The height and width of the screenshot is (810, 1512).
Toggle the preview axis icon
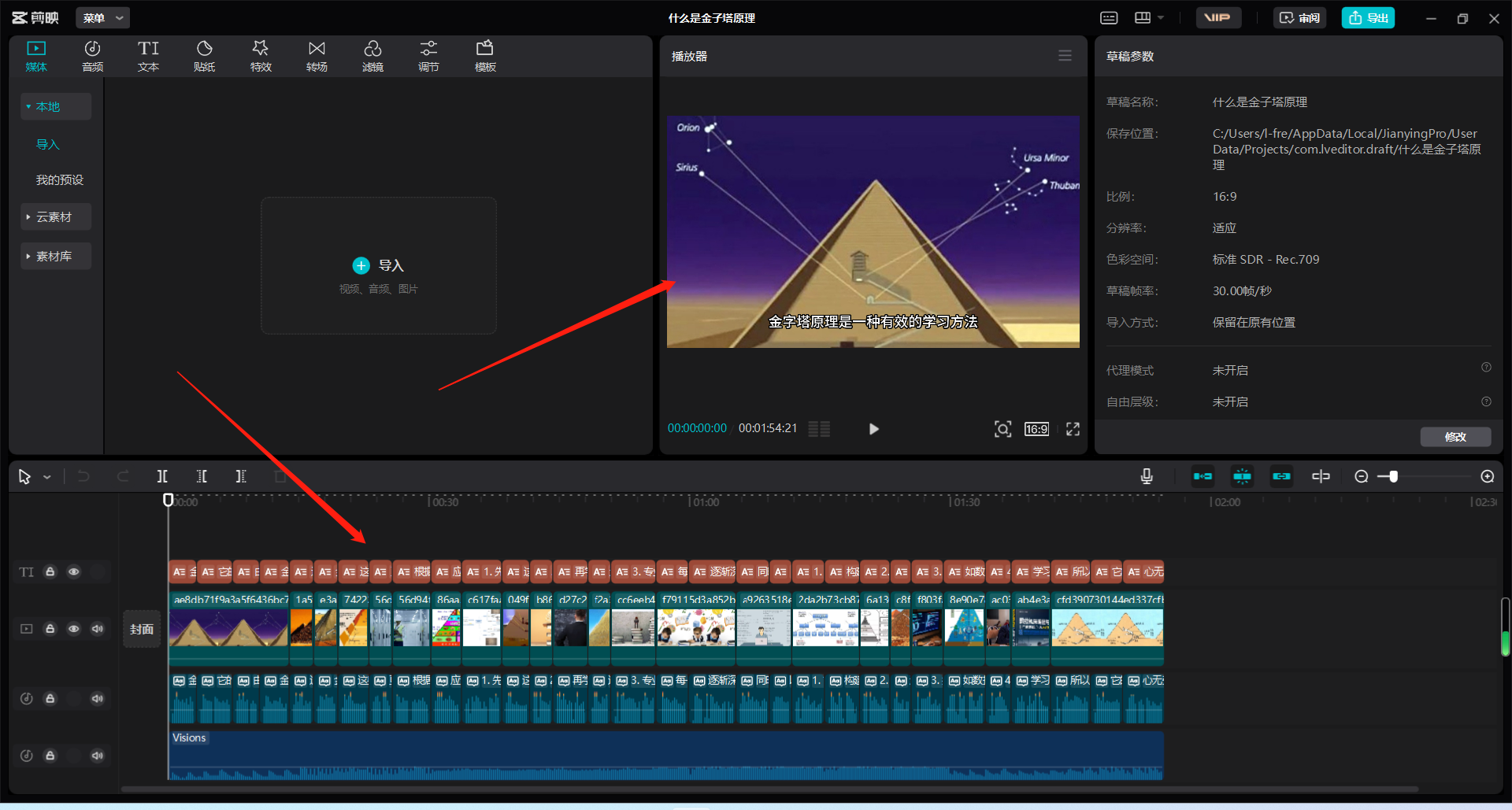[x=1321, y=476]
